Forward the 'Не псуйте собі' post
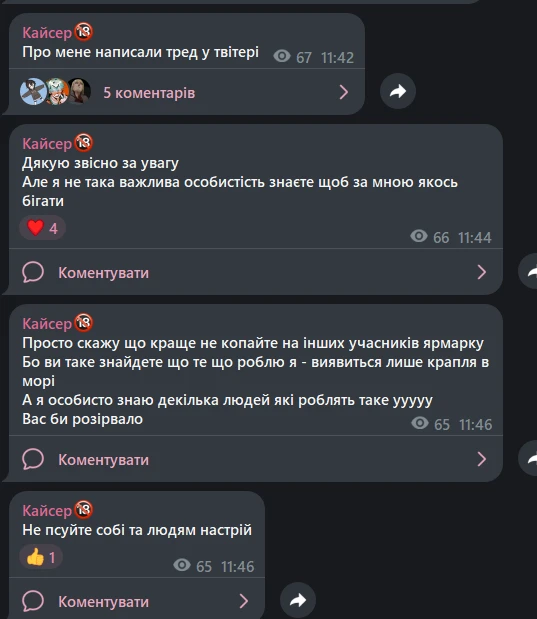Viewport: 537px width, 619px height. 298,600
